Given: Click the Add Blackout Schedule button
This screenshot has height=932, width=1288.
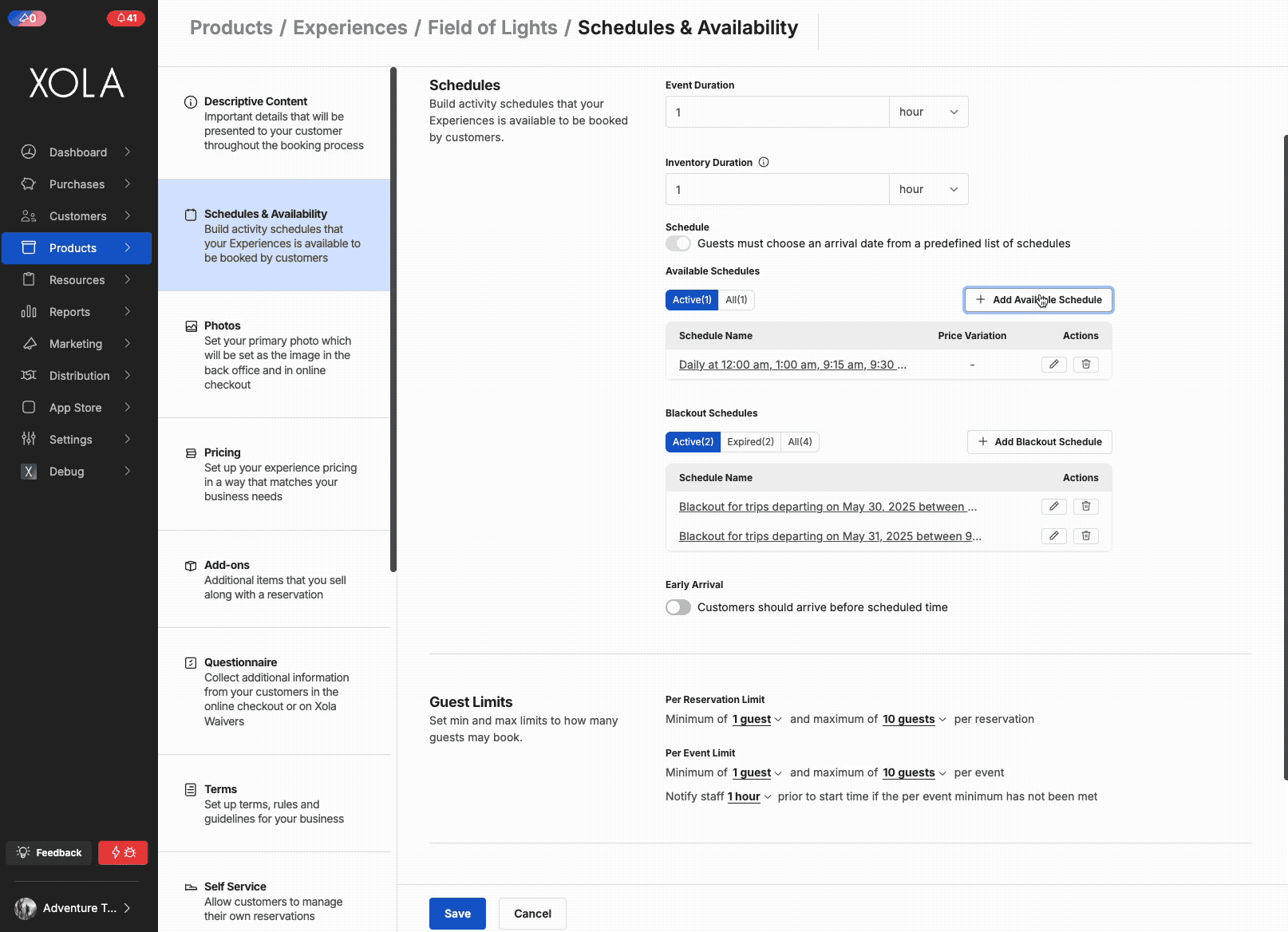Looking at the screenshot, I should (x=1040, y=442).
